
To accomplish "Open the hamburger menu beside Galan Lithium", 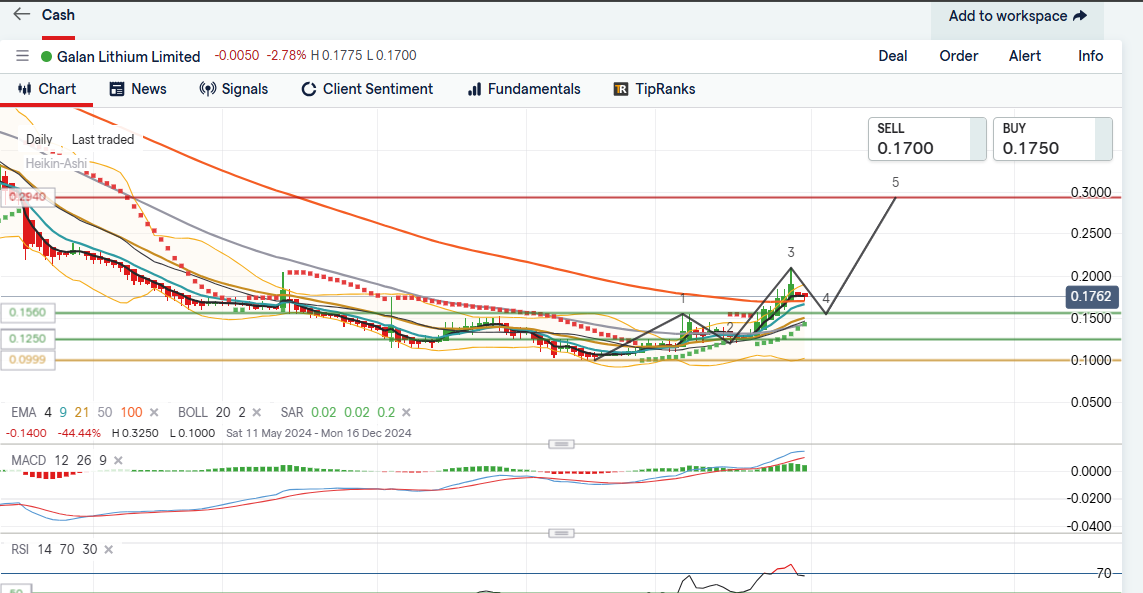I will point(22,57).
